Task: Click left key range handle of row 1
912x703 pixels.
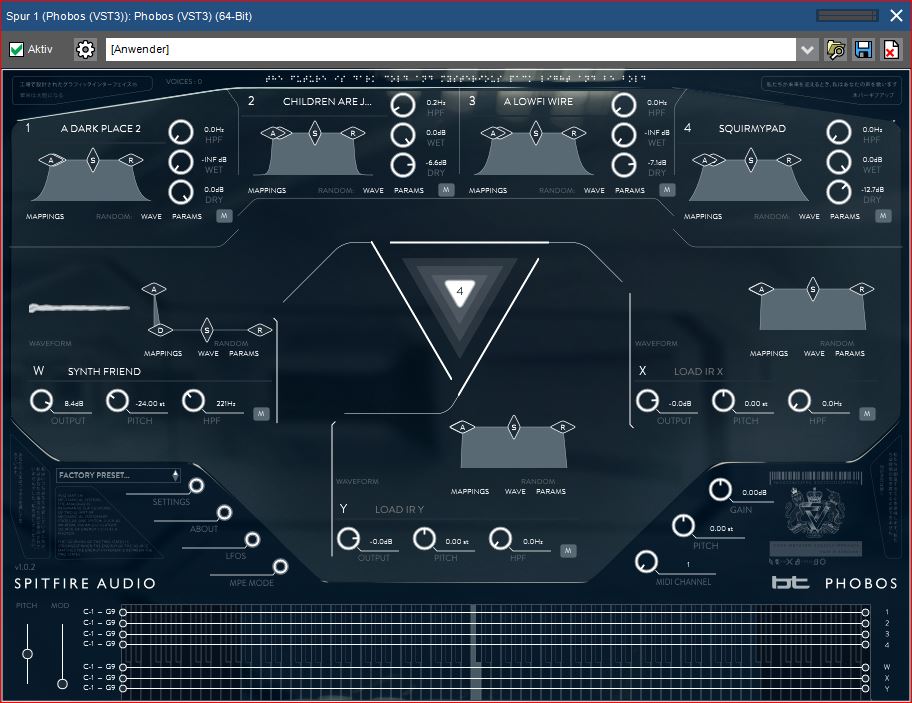Action: tap(123, 612)
